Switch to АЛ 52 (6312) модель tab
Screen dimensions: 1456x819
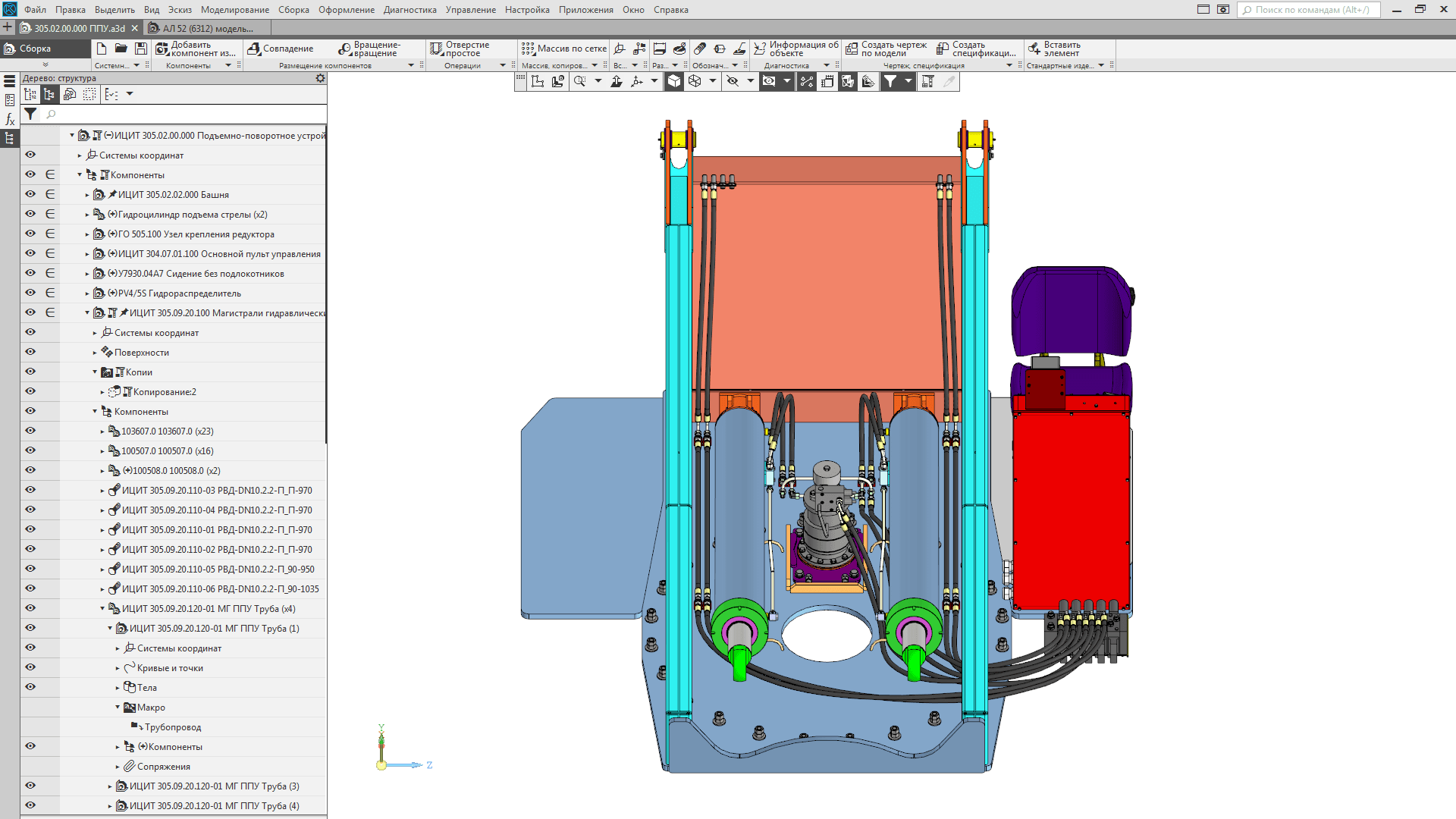[207, 29]
